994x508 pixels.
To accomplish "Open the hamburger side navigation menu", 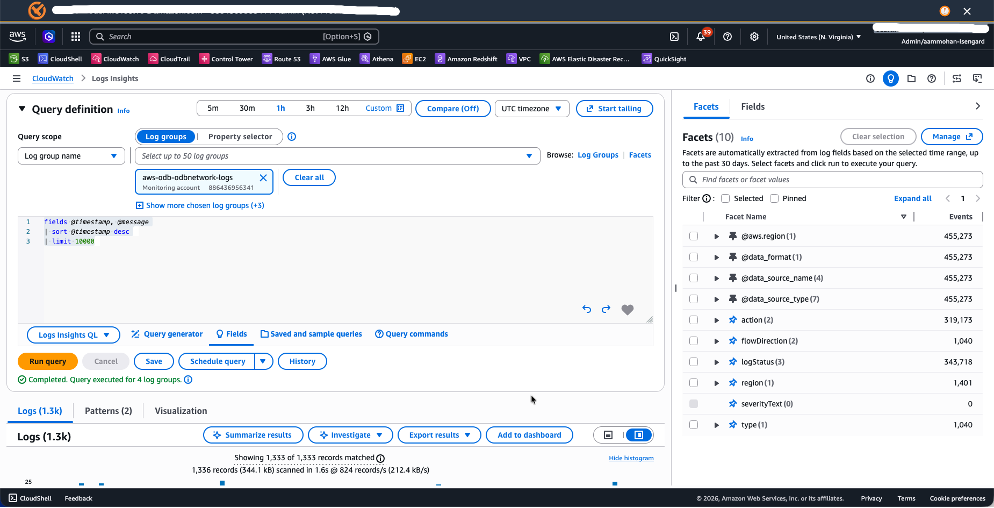I will click(16, 79).
